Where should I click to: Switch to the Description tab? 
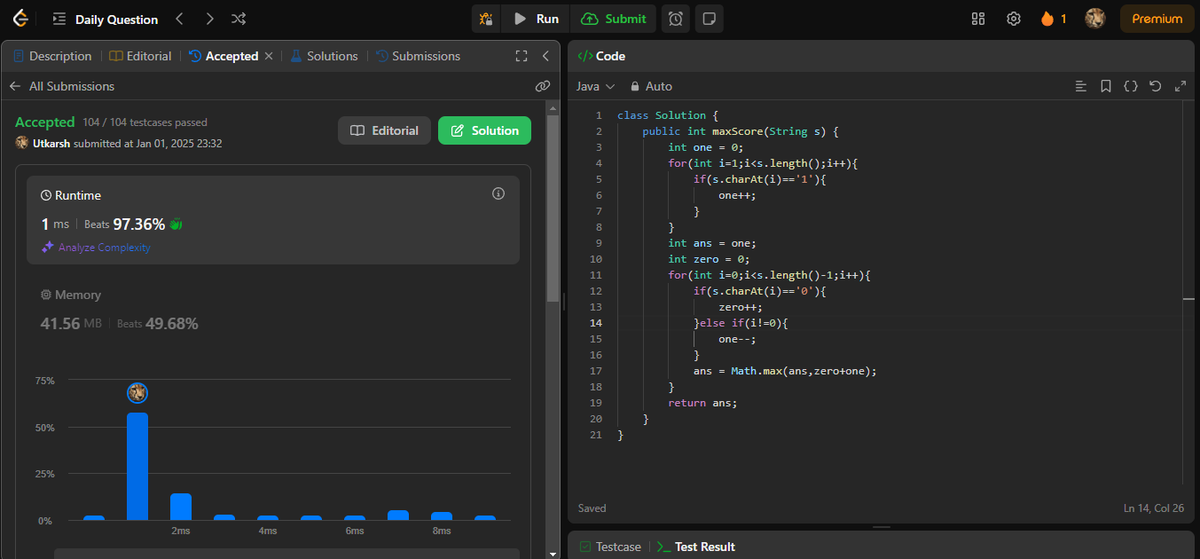[x=52, y=56]
